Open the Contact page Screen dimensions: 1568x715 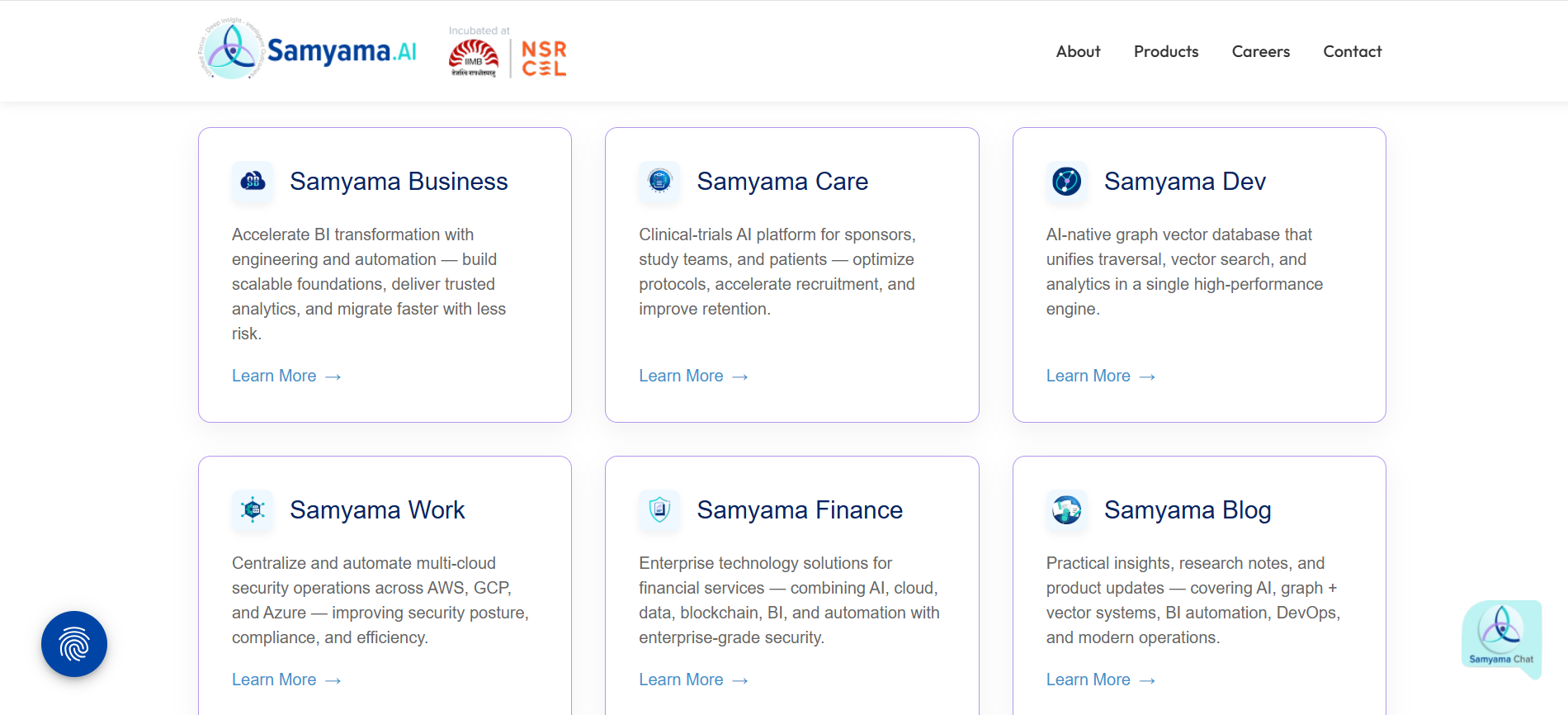1352,51
